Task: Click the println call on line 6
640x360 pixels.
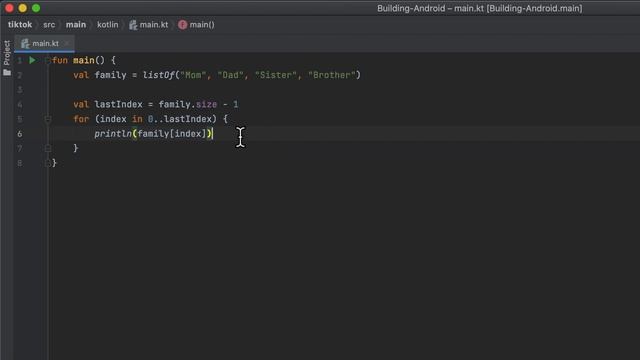Action: [x=113, y=134]
